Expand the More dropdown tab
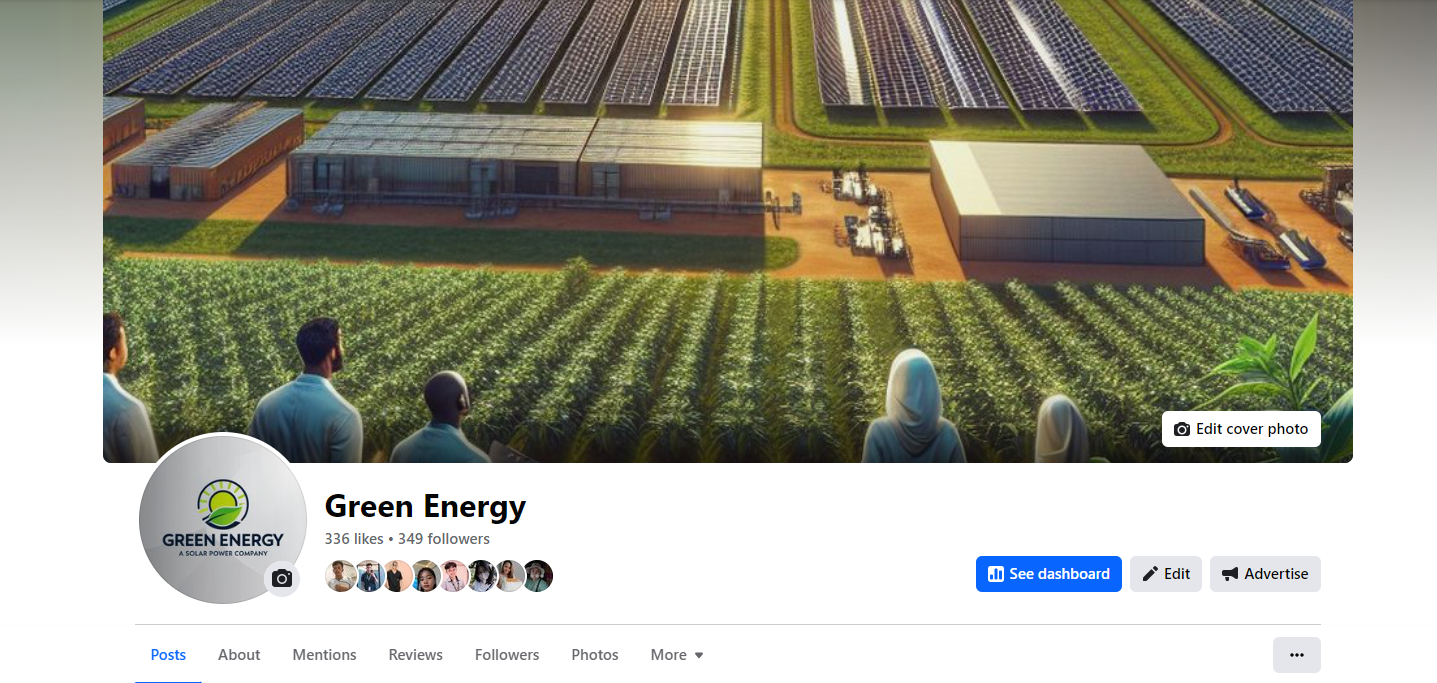The image size is (1437, 683). tap(677, 655)
